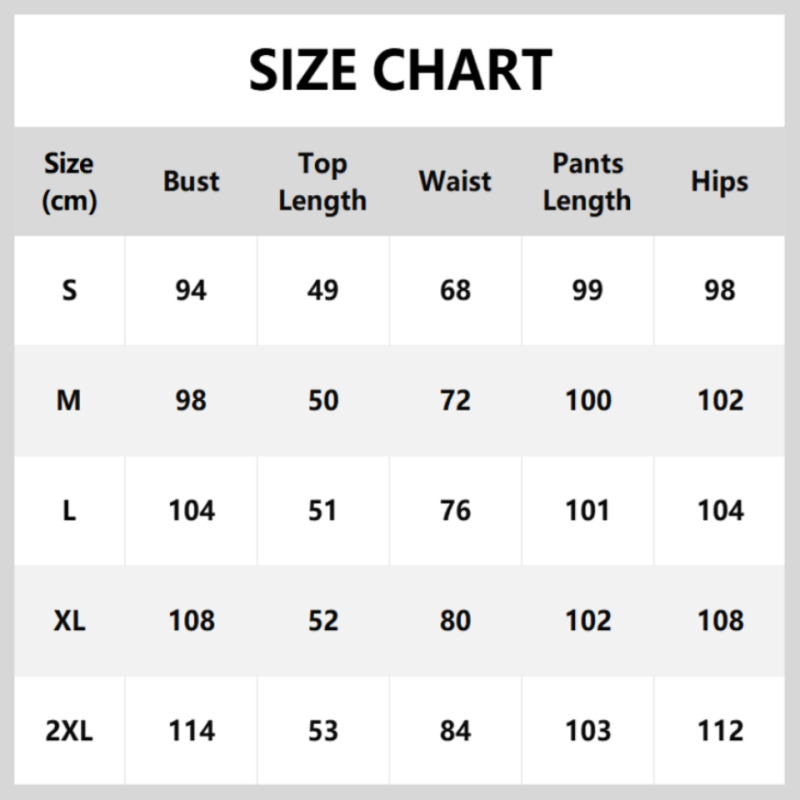Image resolution: width=800 pixels, height=800 pixels.
Task: Click the Pants Length column header
Action: [588, 182]
